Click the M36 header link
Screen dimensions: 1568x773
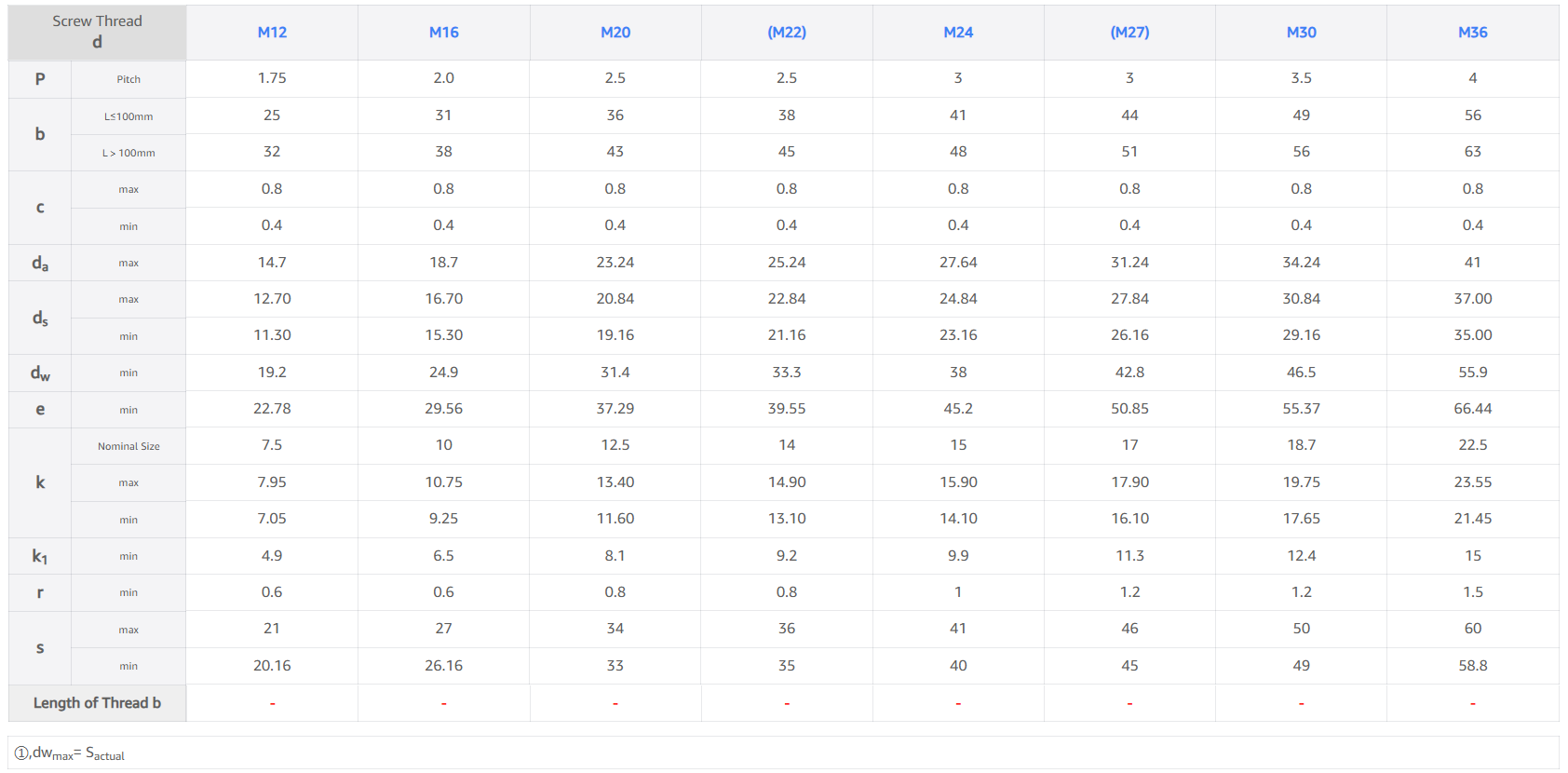[1472, 33]
